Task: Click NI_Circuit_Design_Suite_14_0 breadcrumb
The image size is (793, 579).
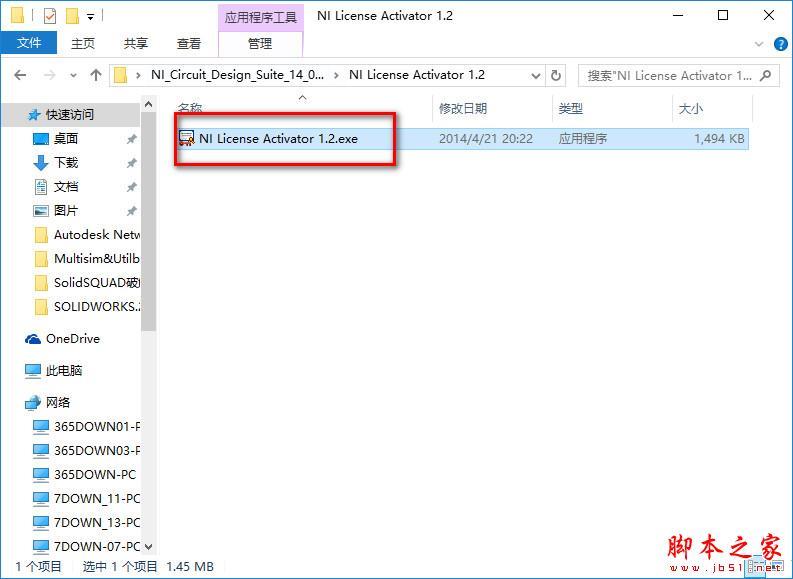Action: pos(237,75)
